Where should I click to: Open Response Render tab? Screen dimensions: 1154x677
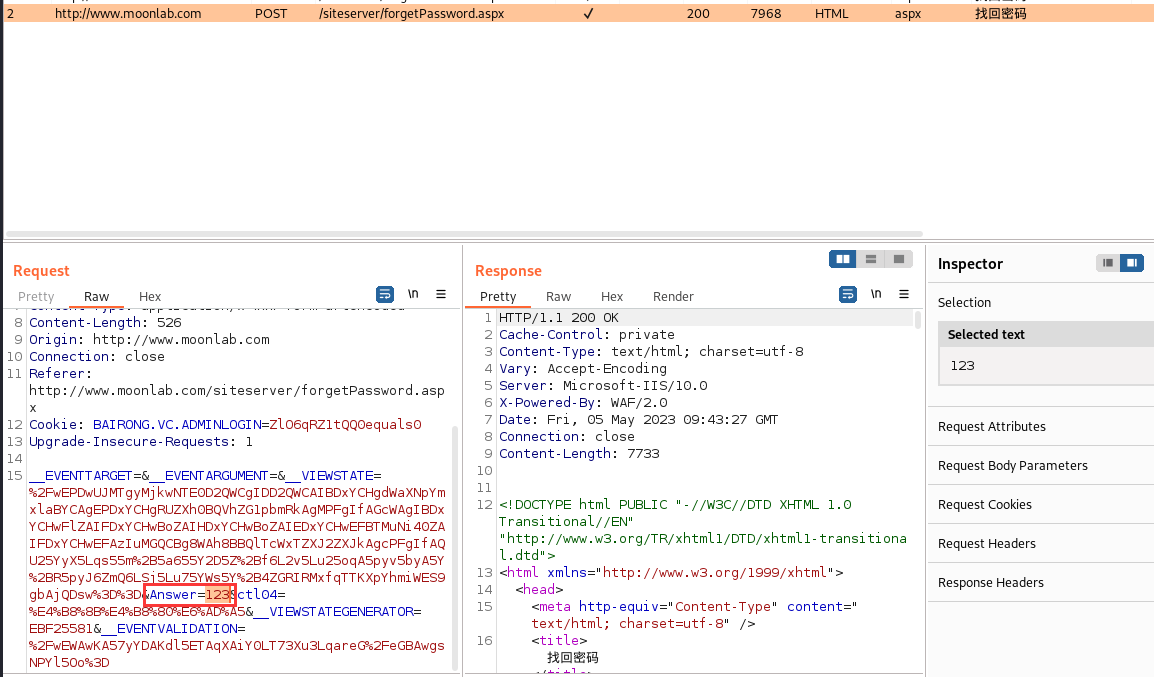(673, 296)
